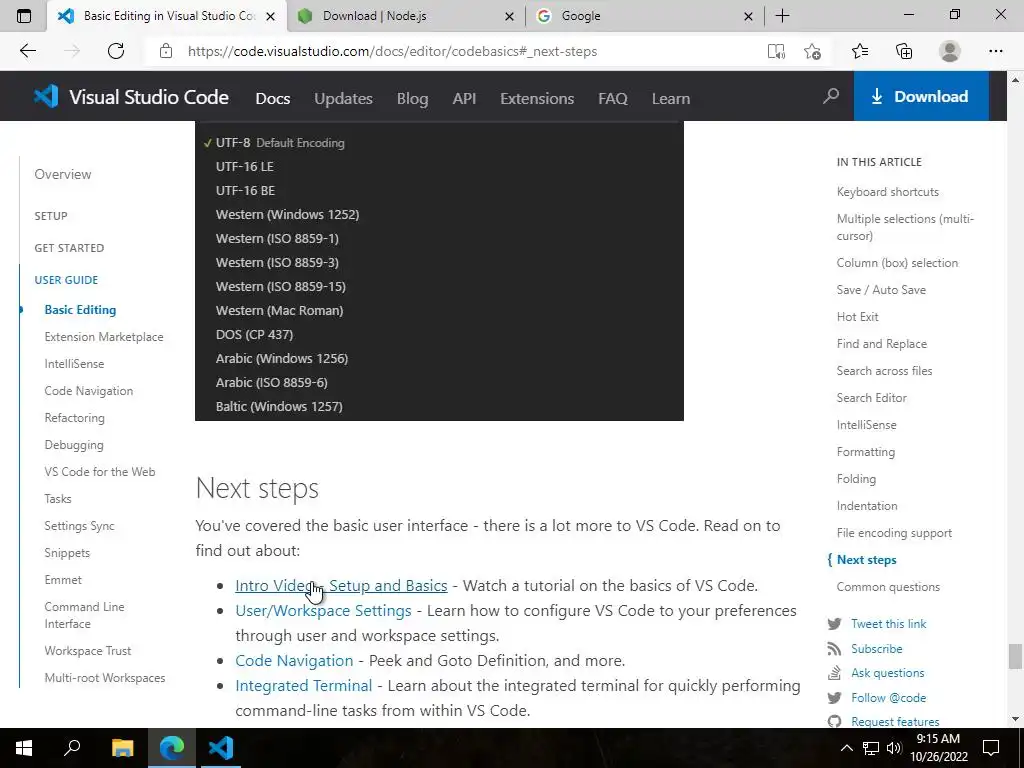Go to the Blog navigation item
The width and height of the screenshot is (1024, 768).
412,98
